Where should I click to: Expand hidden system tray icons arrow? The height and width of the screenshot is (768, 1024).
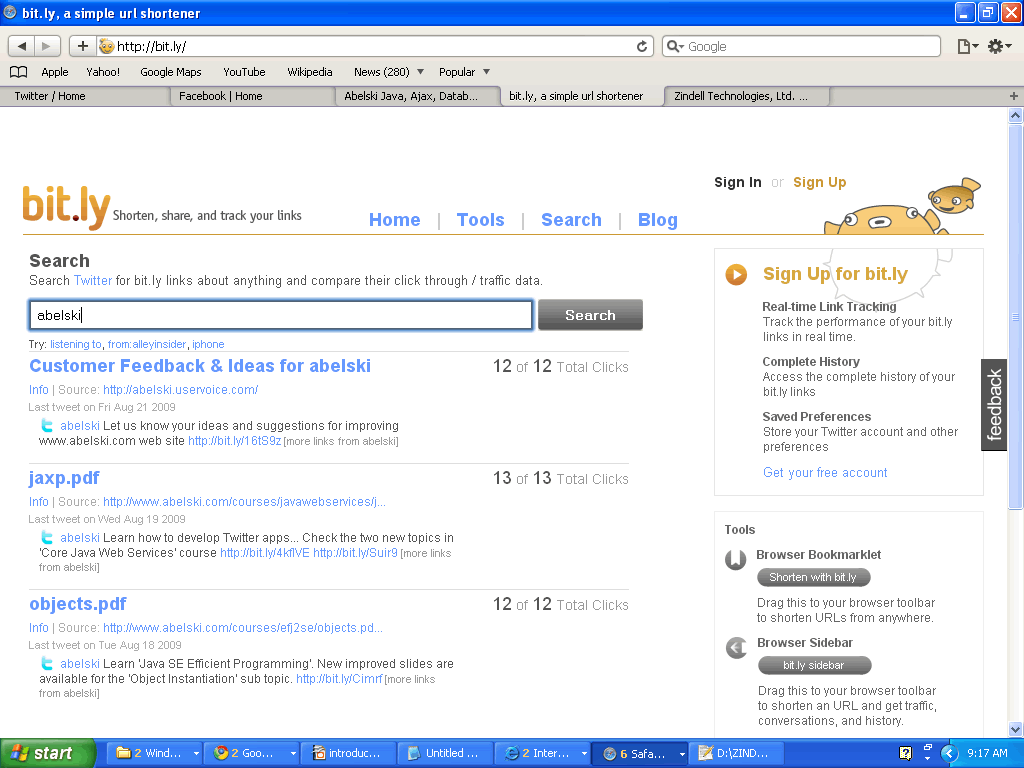(x=949, y=753)
